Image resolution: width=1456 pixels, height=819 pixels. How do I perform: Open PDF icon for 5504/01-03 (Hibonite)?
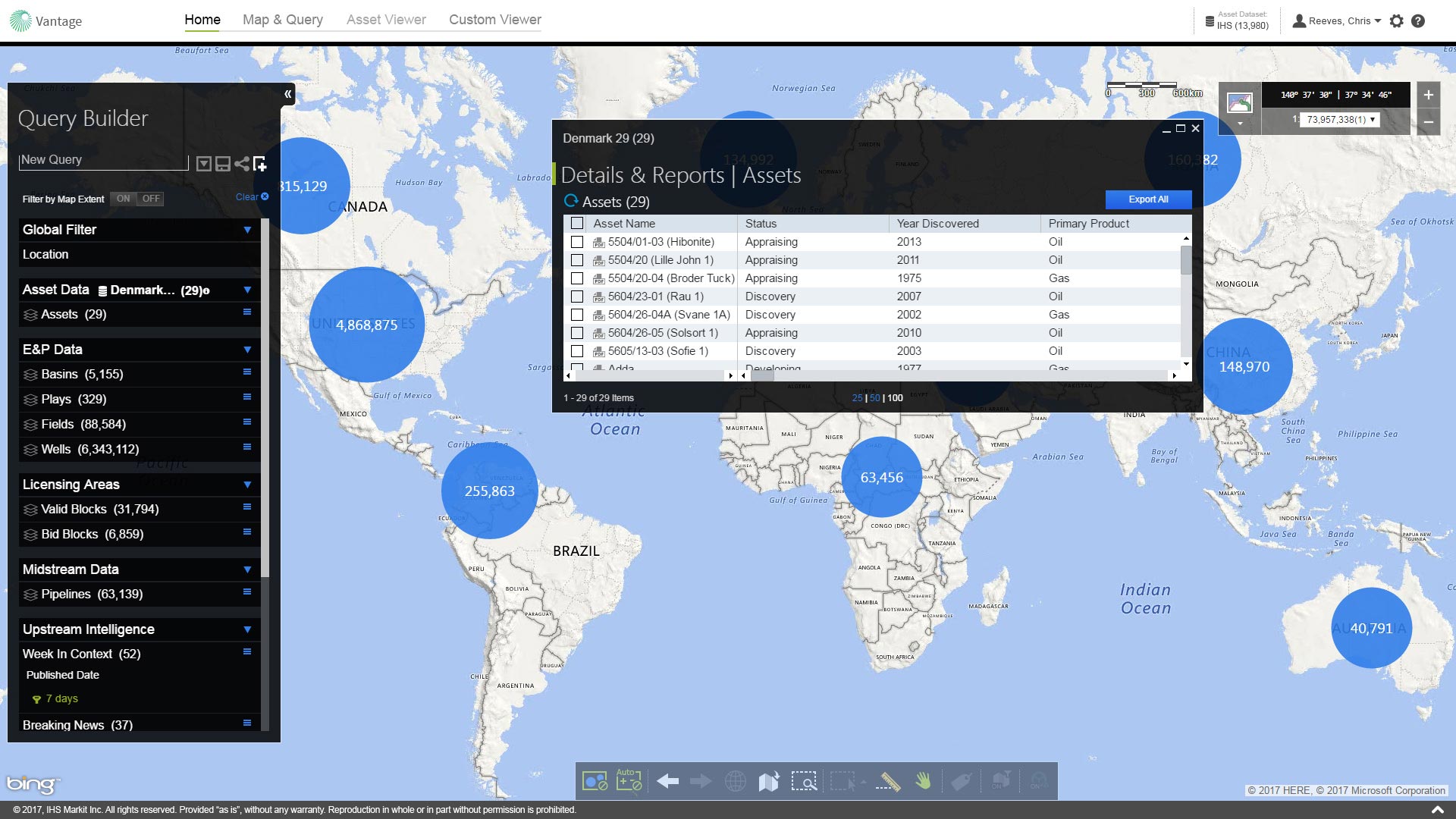(x=598, y=242)
